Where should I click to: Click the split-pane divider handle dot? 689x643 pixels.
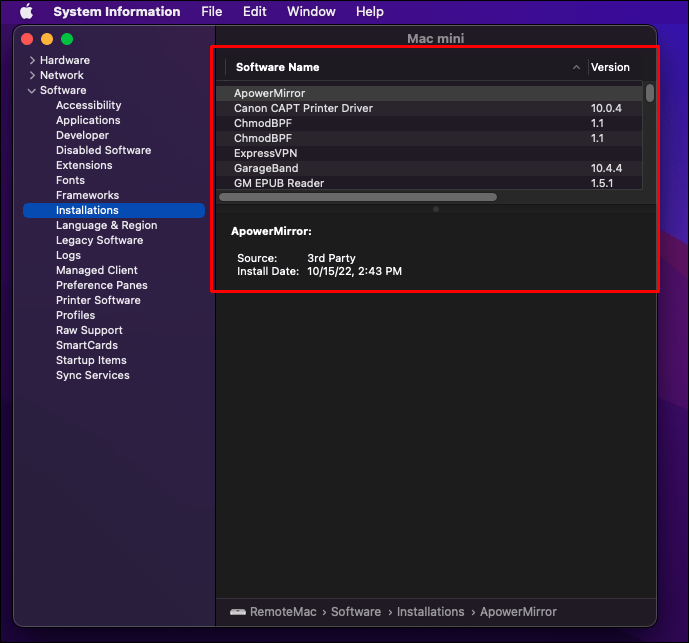tap(436, 209)
